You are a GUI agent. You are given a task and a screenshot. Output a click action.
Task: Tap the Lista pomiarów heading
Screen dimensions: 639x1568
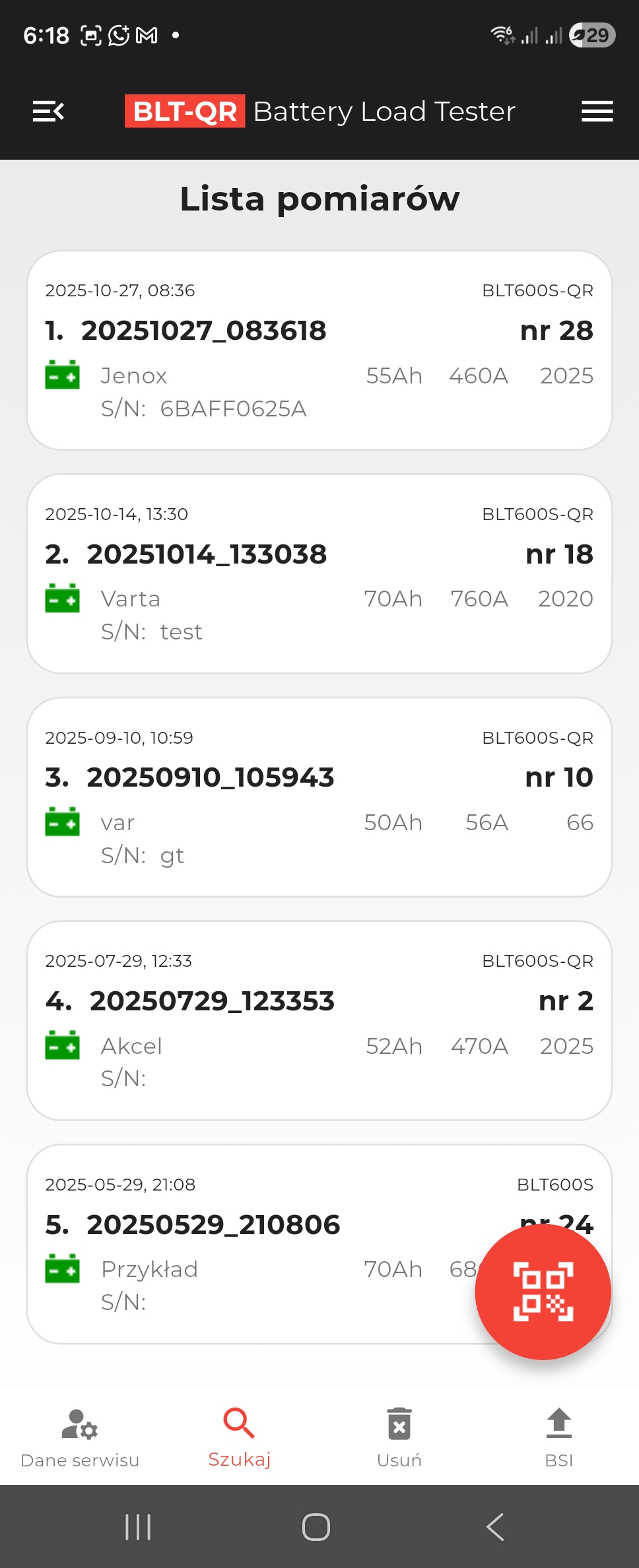click(319, 199)
